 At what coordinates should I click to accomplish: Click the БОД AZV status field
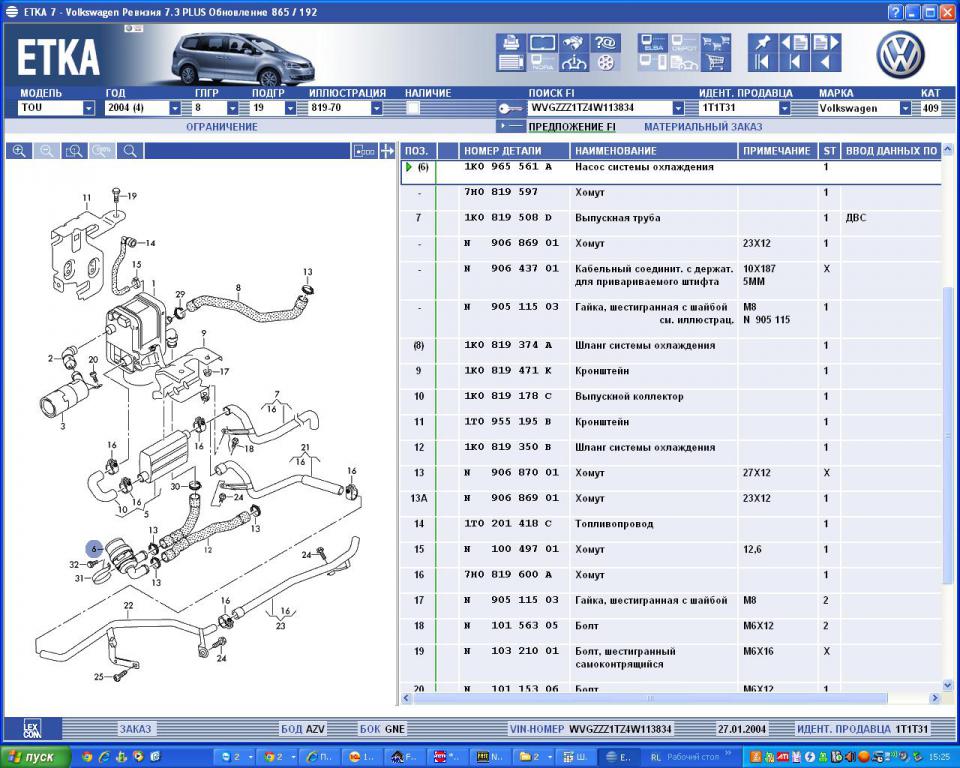[x=302, y=729]
